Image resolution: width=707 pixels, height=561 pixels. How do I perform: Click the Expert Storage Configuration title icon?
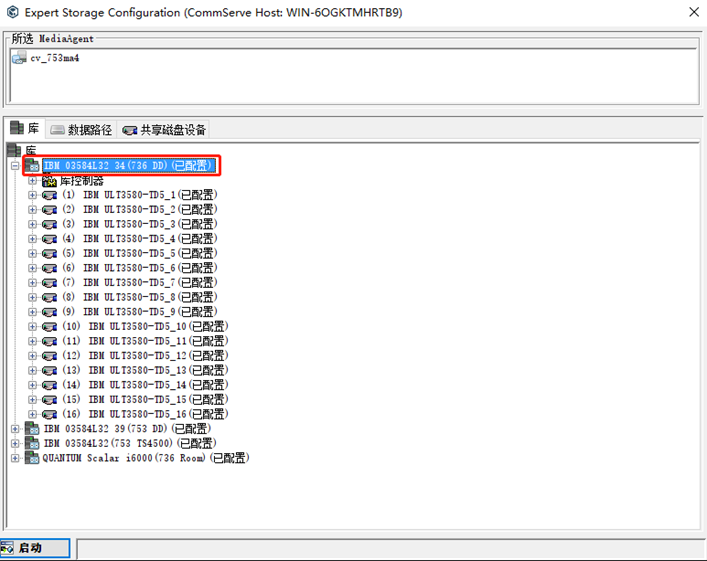click(13, 12)
